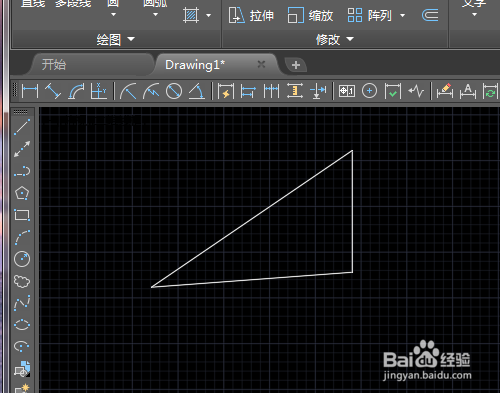Open the Tolerance tool
This screenshot has height=393, width=500.
347,91
